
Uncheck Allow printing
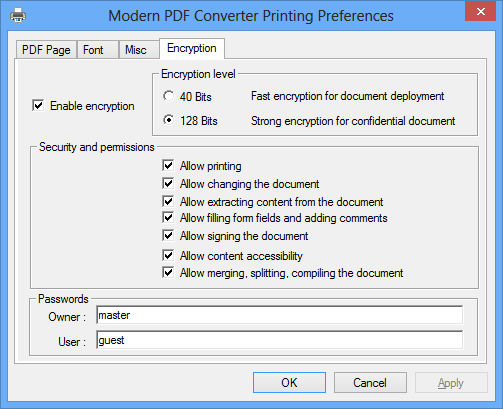click(x=168, y=165)
